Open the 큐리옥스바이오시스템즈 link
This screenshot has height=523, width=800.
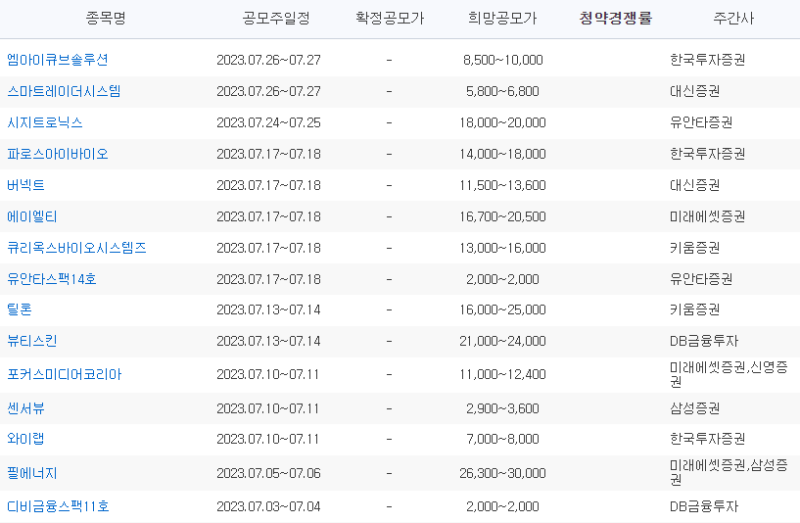coord(77,248)
